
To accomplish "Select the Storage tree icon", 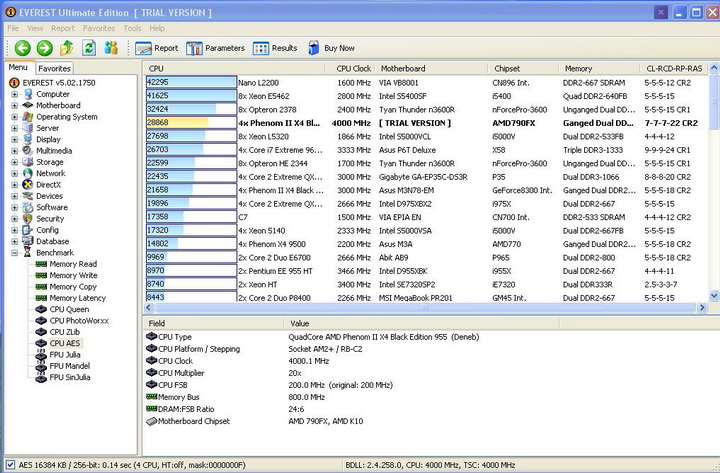I will click(28, 162).
